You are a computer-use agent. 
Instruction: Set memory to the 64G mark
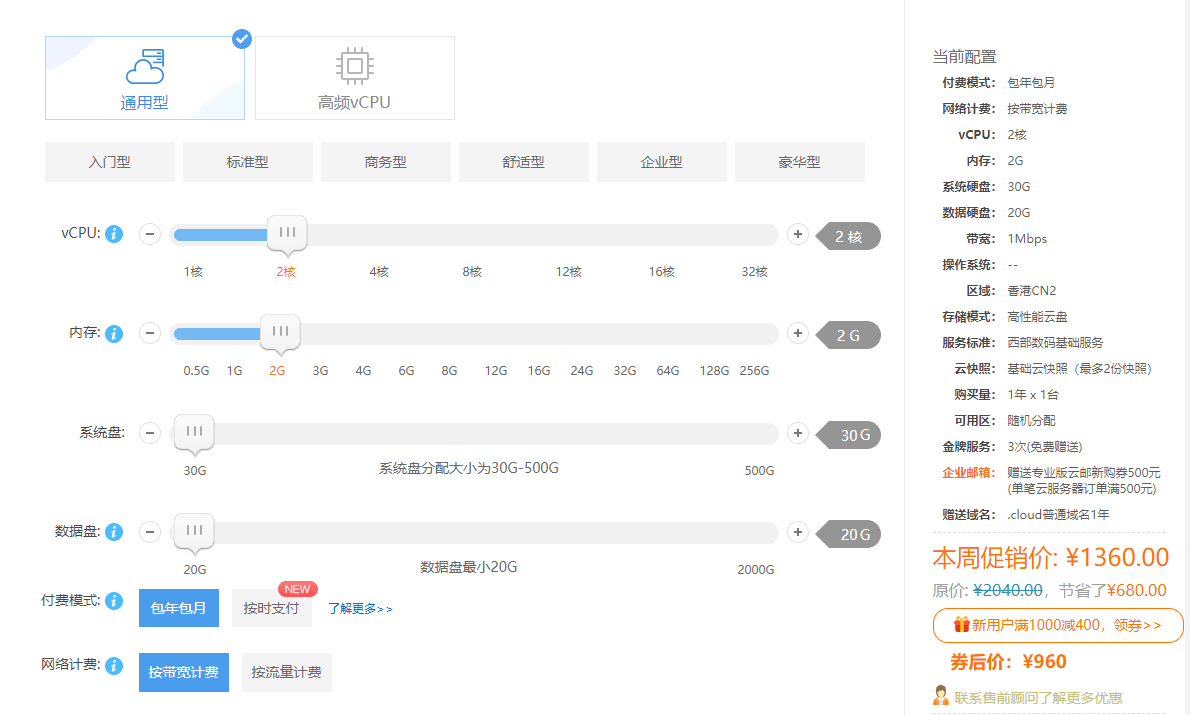coord(668,370)
